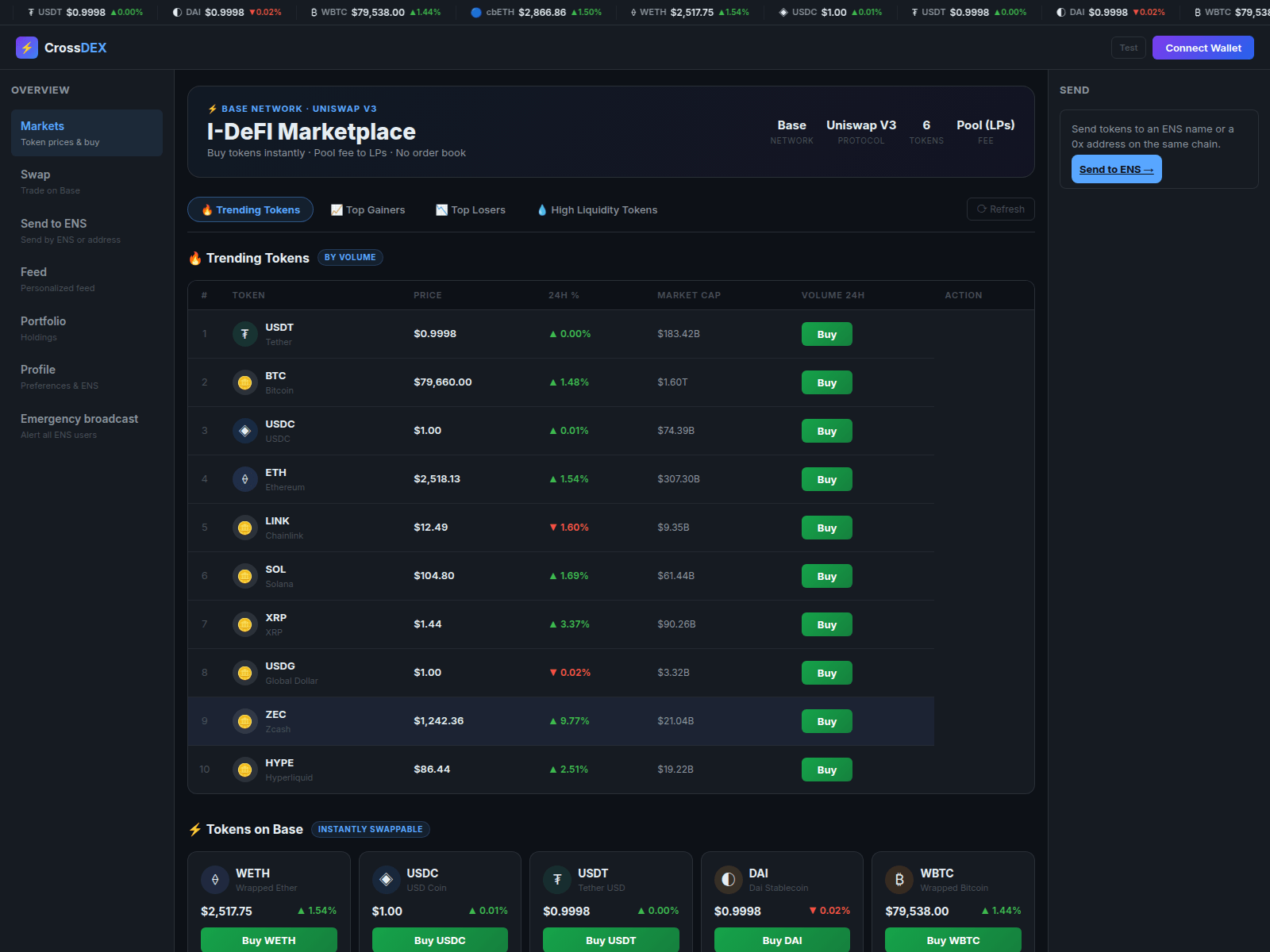Switch to the Top Losers tab
The width and height of the screenshot is (1270, 952).
point(471,209)
